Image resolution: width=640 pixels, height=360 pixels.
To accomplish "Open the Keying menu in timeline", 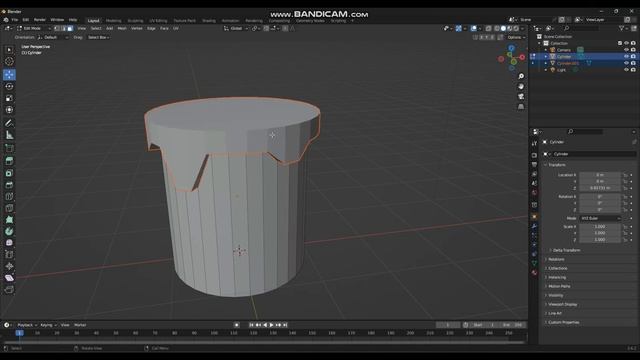I will pos(48,325).
